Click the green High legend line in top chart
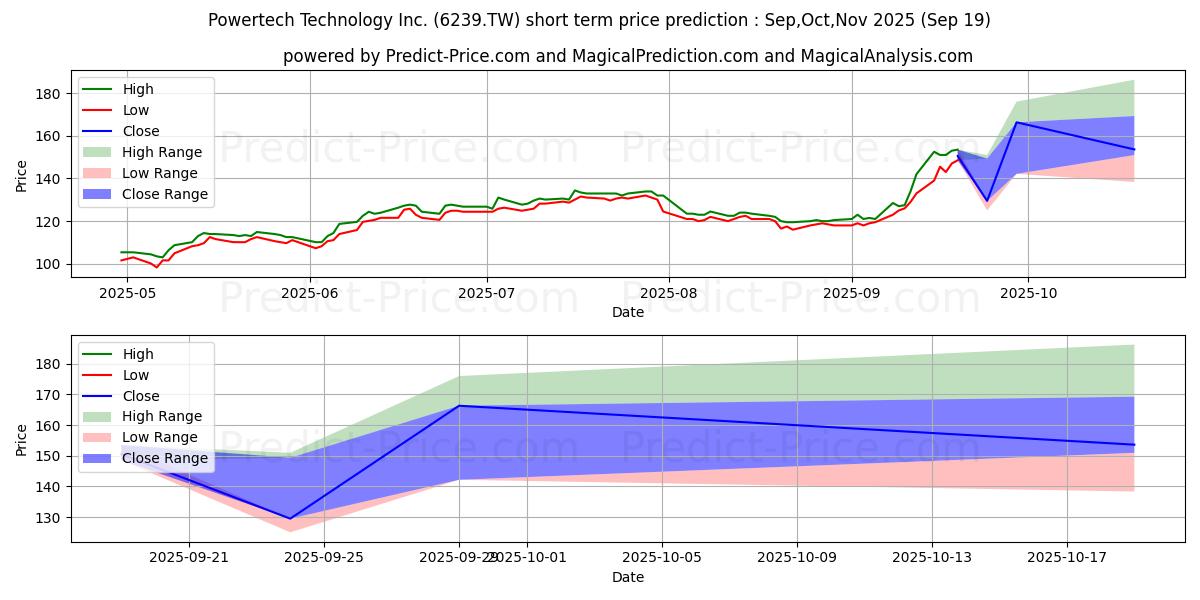 point(100,89)
